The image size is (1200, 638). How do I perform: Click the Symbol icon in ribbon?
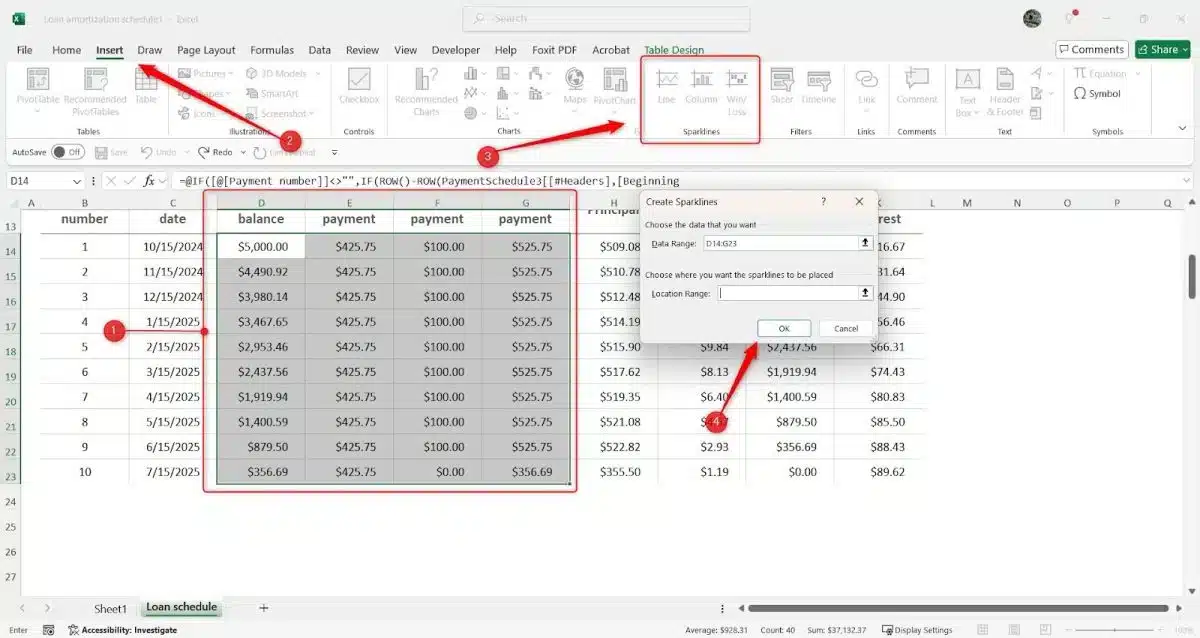tap(1097, 94)
